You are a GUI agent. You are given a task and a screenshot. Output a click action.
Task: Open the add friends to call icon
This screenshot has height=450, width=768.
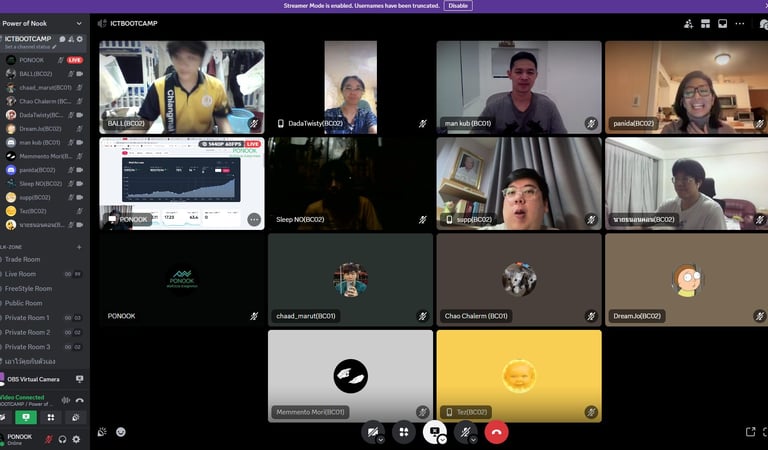[x=688, y=24]
